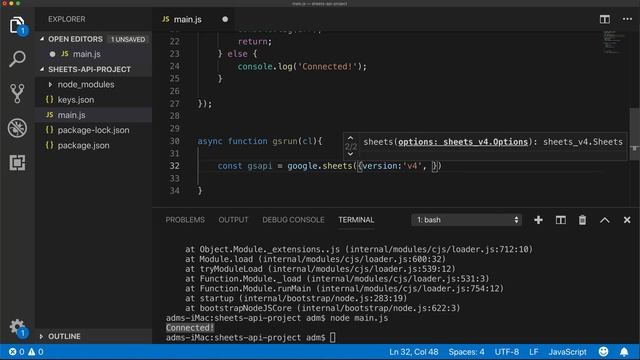640x360 pixels.
Task: Open package-lock.json file
Action: (x=93, y=130)
